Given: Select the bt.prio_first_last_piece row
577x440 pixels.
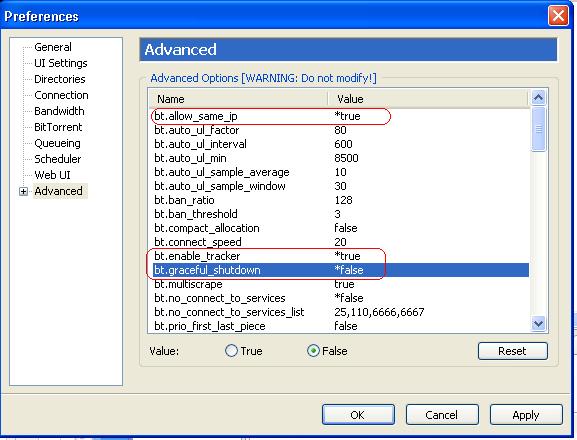Looking at the screenshot, I should tap(341, 326).
